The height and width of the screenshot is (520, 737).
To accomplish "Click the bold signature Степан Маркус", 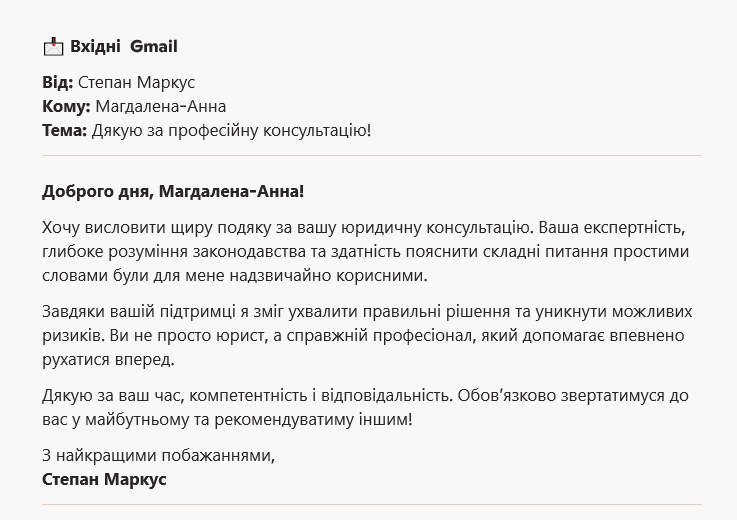I will click(x=104, y=480).
